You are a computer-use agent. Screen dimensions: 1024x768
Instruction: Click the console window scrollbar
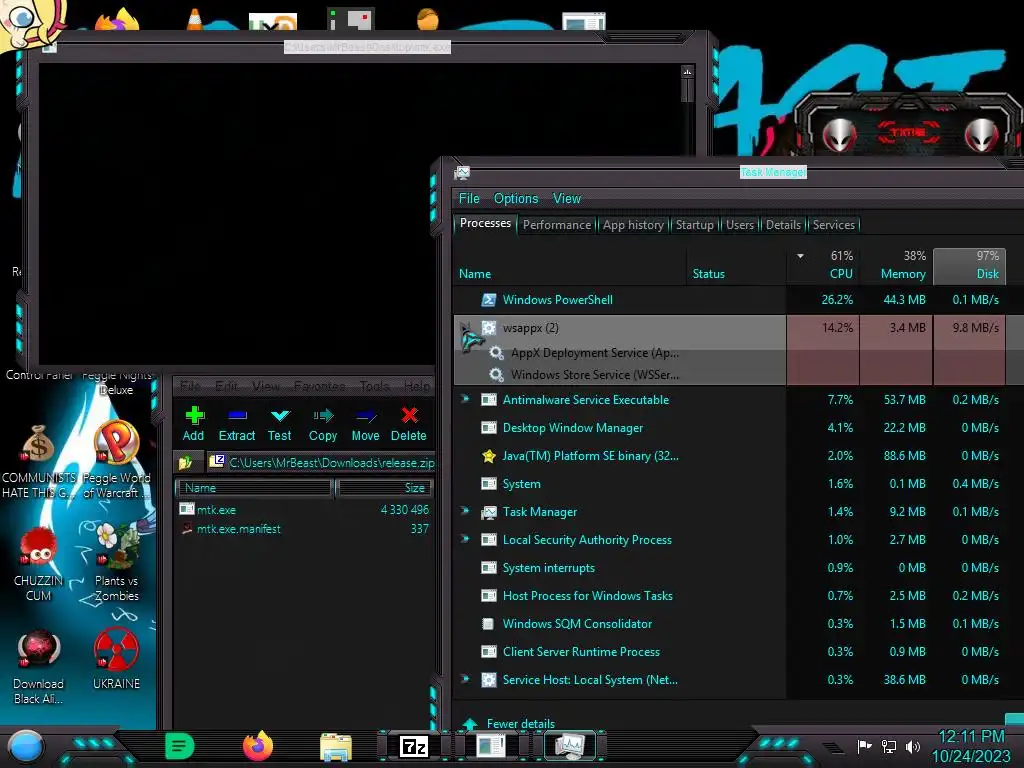tap(687, 216)
